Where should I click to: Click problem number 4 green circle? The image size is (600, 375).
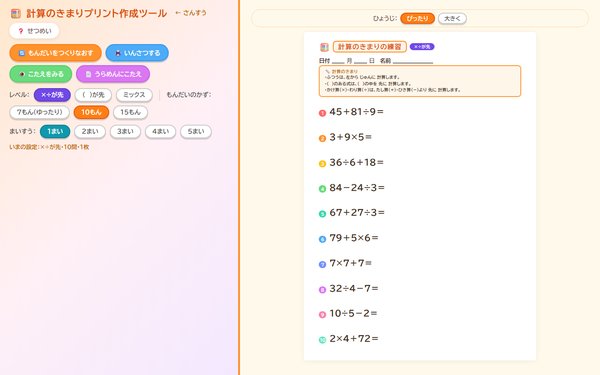coord(322,189)
